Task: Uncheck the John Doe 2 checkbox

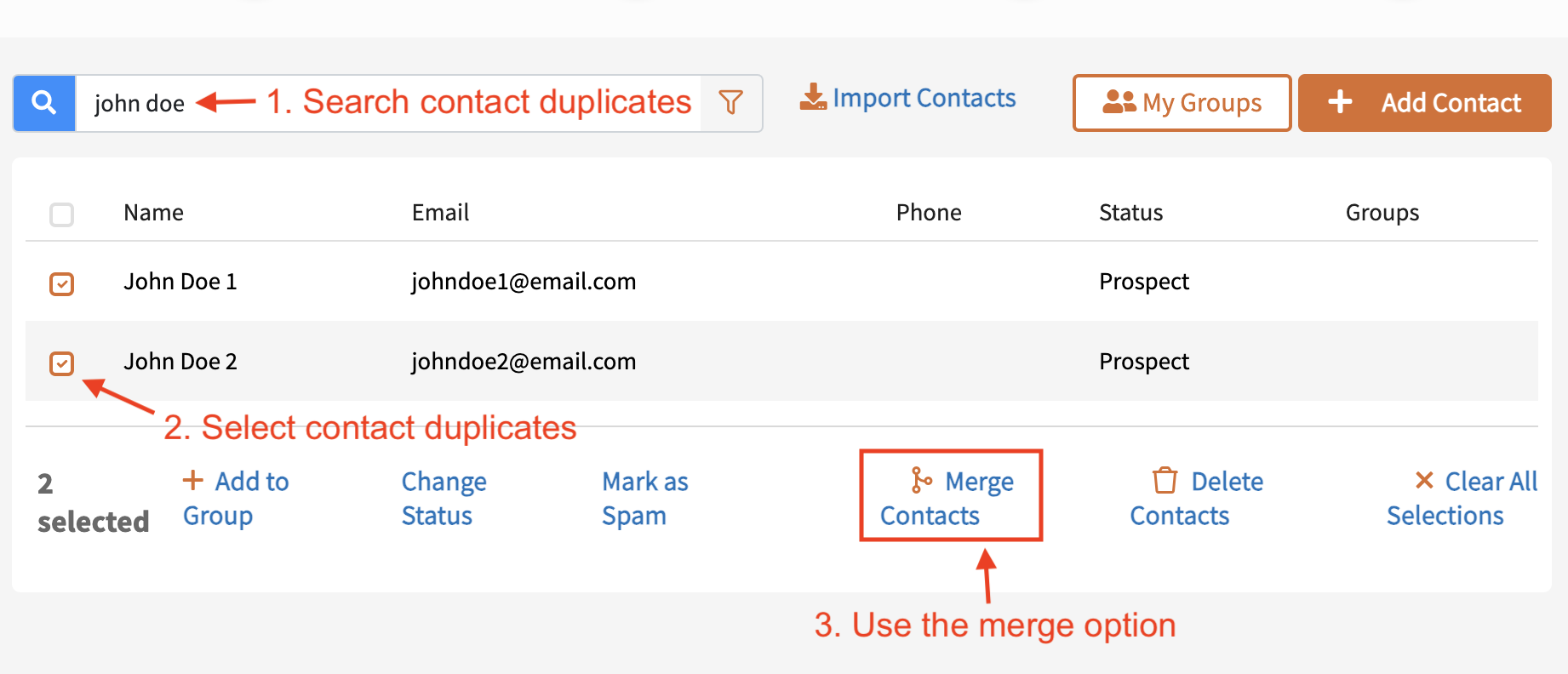Action: (x=62, y=363)
